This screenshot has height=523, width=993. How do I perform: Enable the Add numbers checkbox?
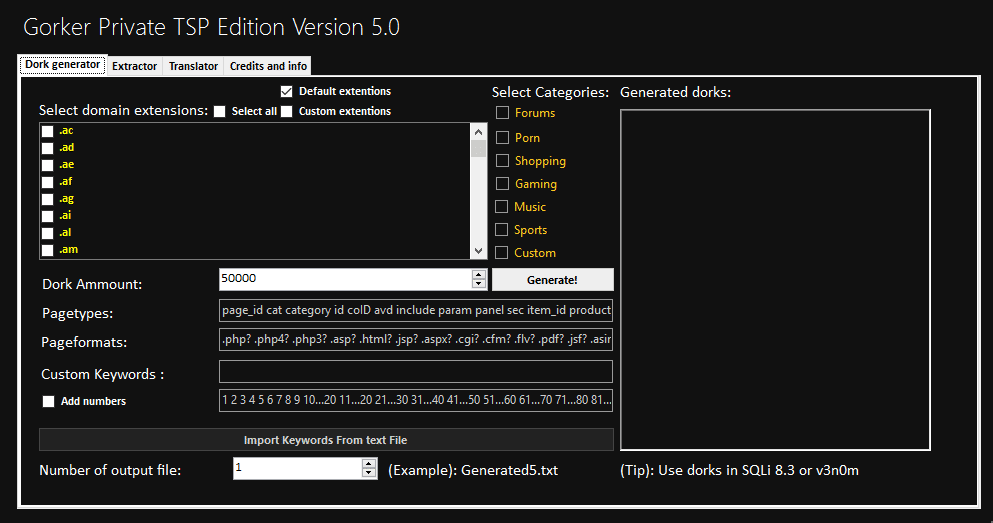click(48, 401)
